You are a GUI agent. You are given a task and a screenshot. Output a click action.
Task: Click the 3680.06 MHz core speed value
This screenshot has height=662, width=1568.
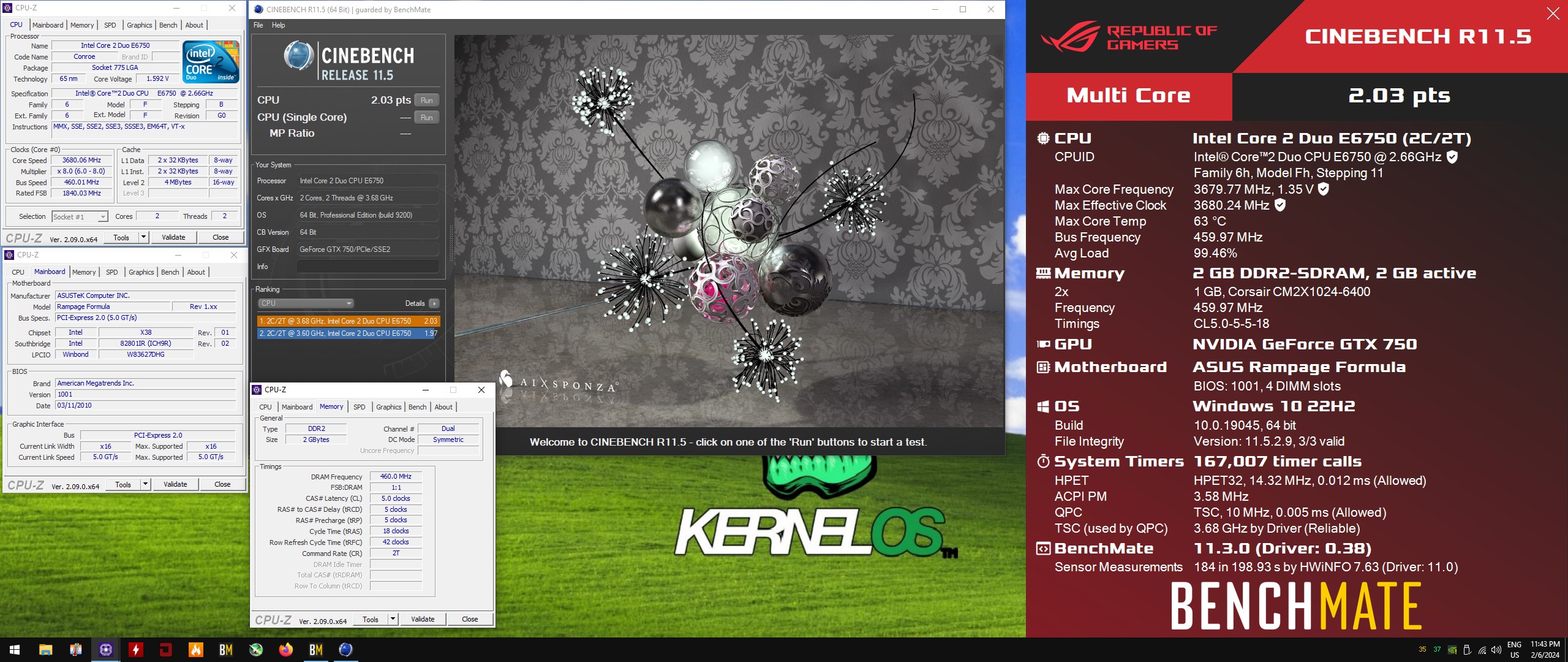click(81, 161)
